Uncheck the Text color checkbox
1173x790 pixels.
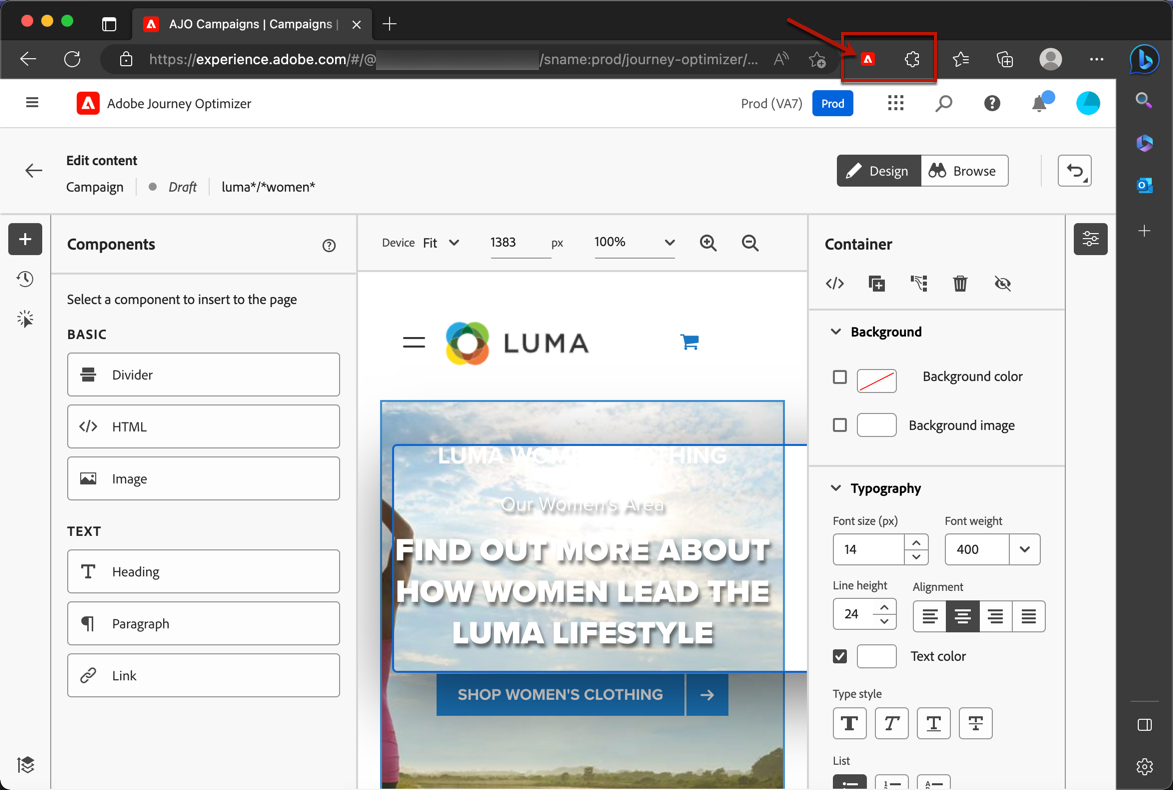pos(840,656)
